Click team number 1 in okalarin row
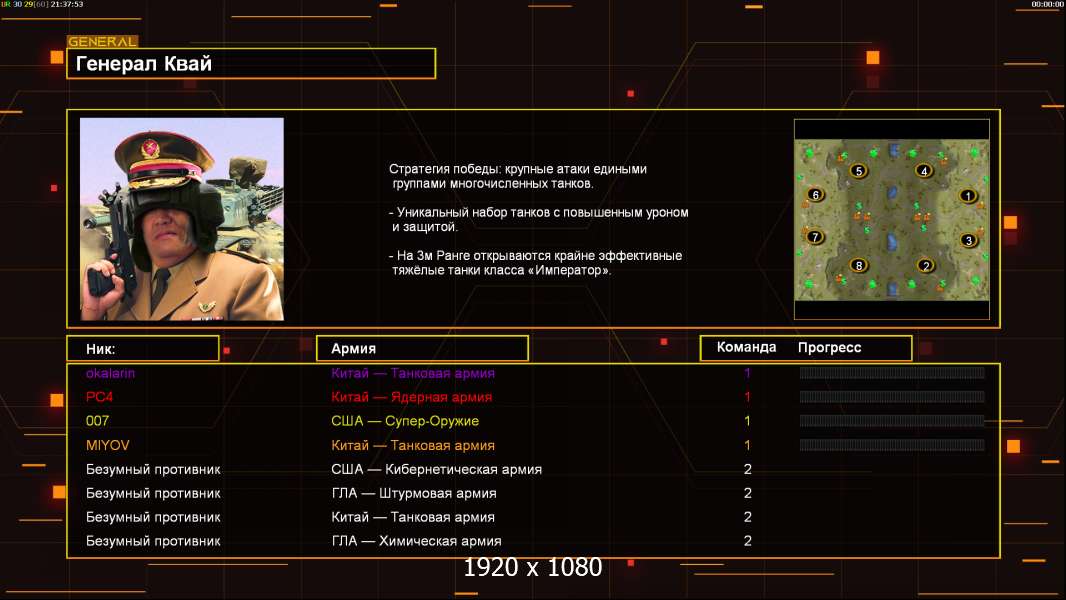The width and height of the screenshot is (1066, 600). pos(747,373)
